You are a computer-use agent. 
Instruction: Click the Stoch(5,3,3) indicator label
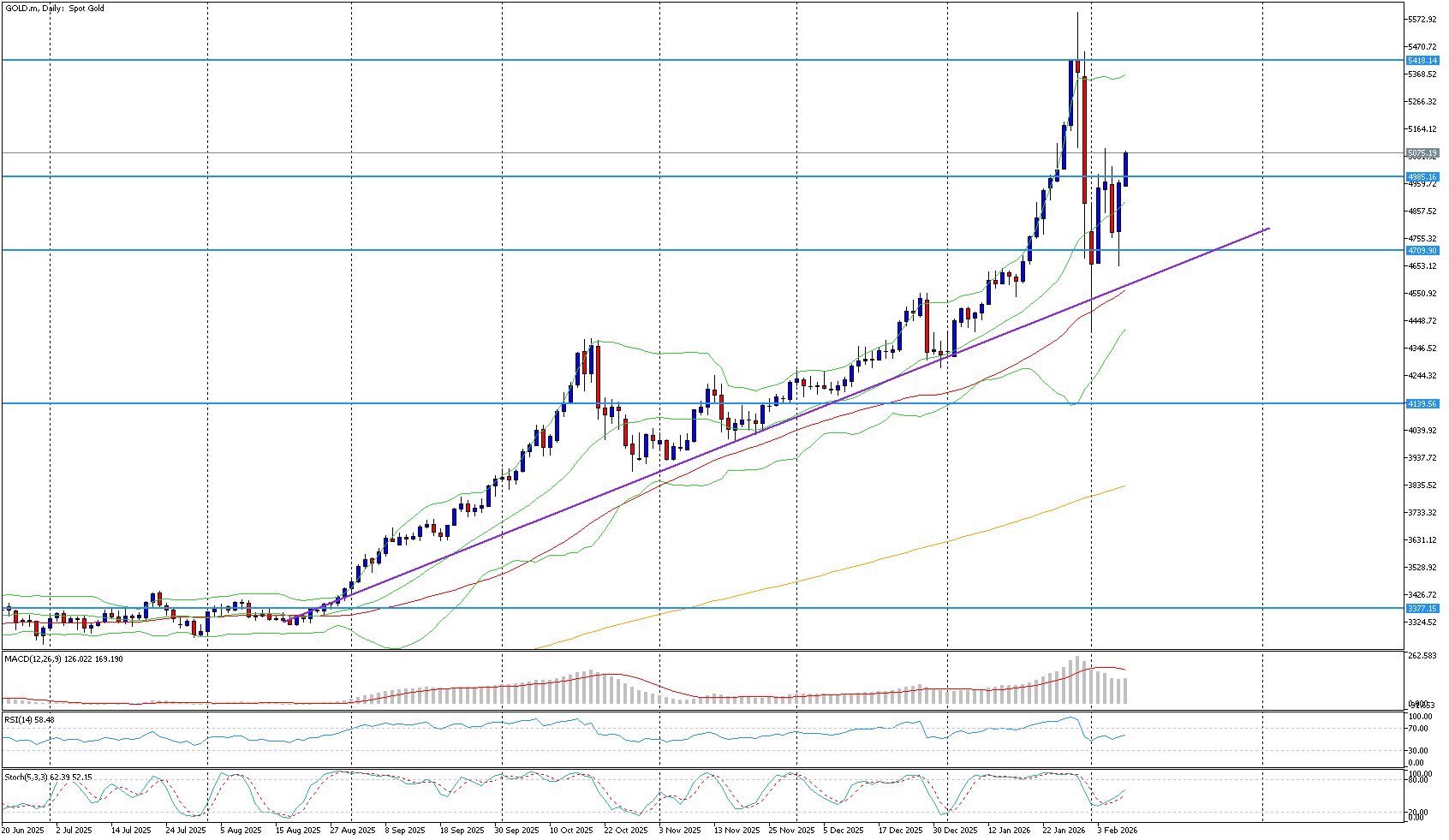pos(47,777)
